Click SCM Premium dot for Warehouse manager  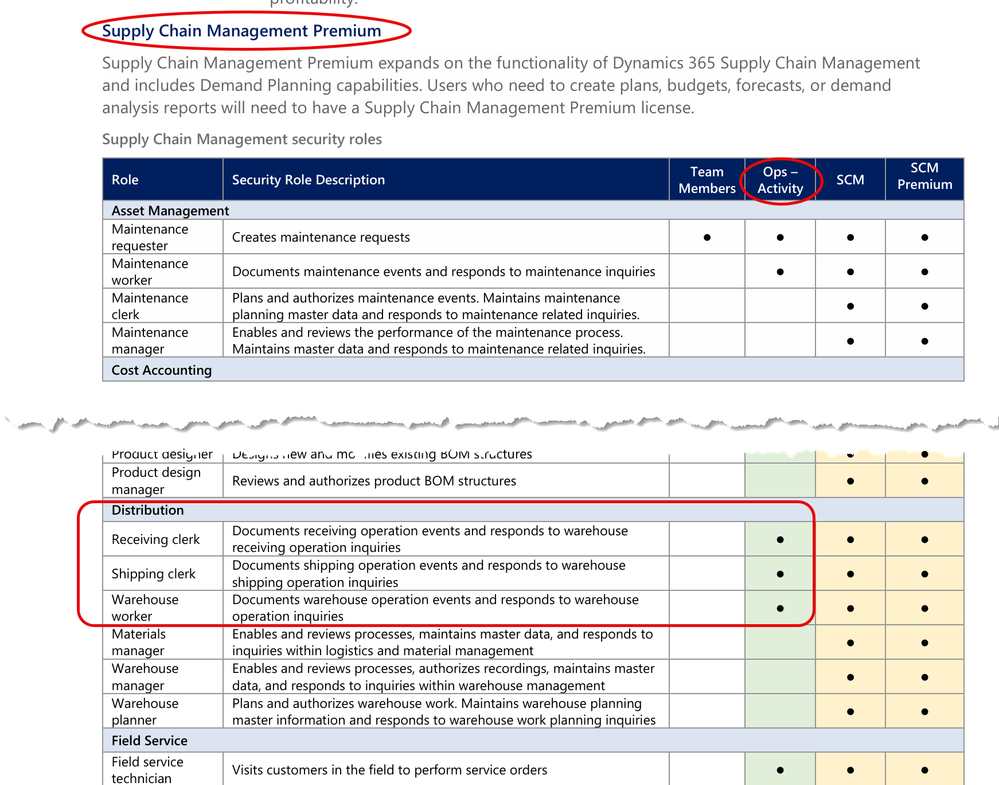click(x=924, y=677)
